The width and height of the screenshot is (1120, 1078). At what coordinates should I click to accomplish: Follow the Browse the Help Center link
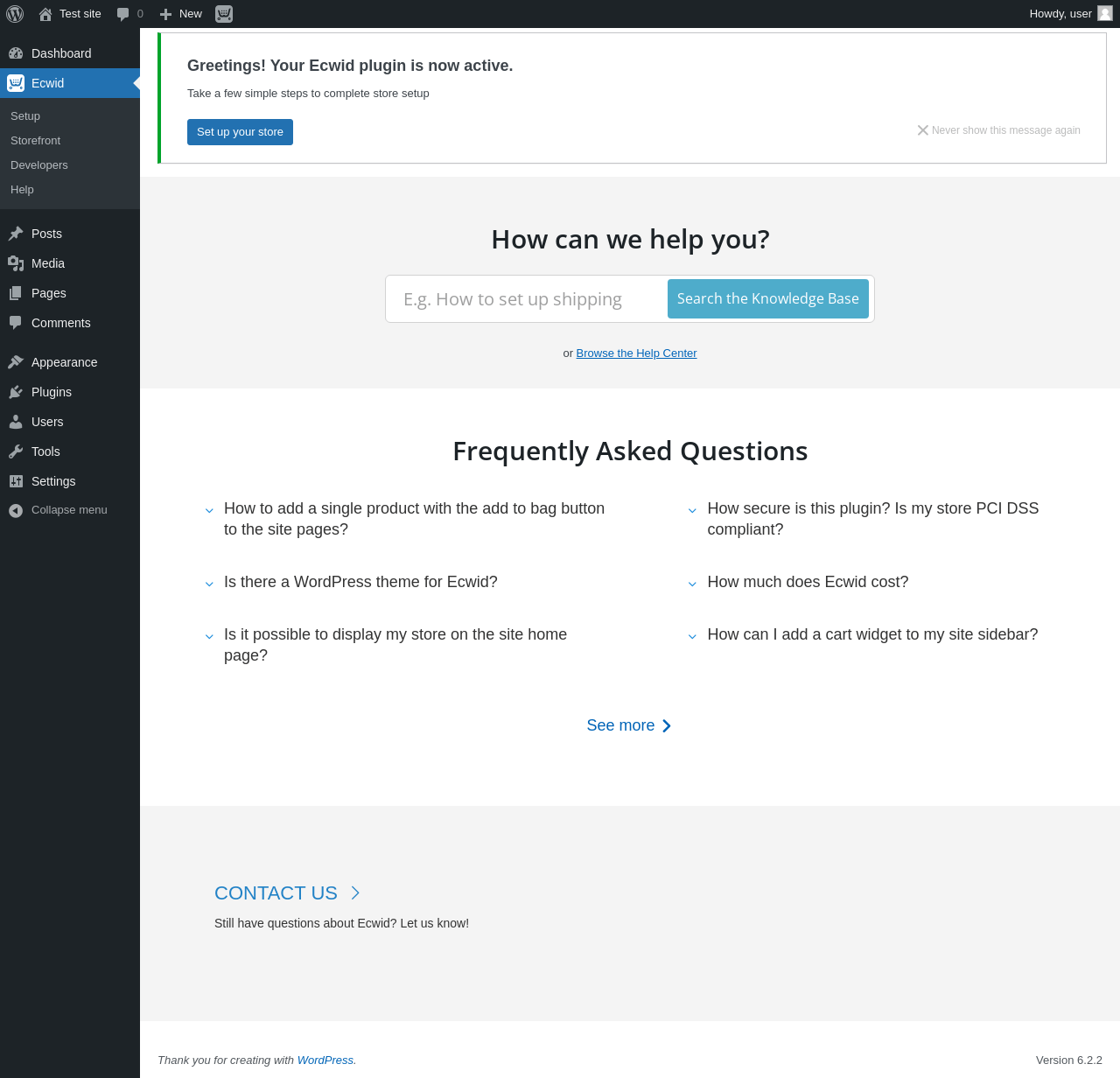point(636,353)
